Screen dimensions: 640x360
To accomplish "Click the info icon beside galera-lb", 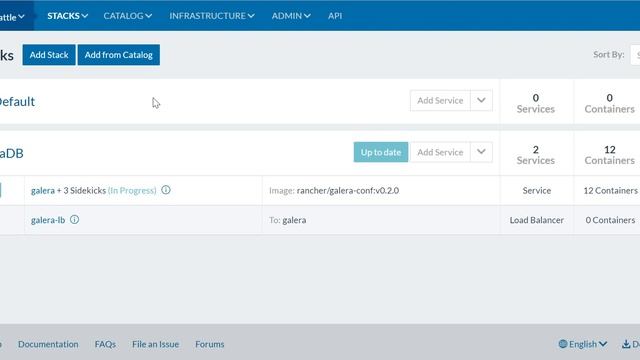I will [x=74, y=220].
